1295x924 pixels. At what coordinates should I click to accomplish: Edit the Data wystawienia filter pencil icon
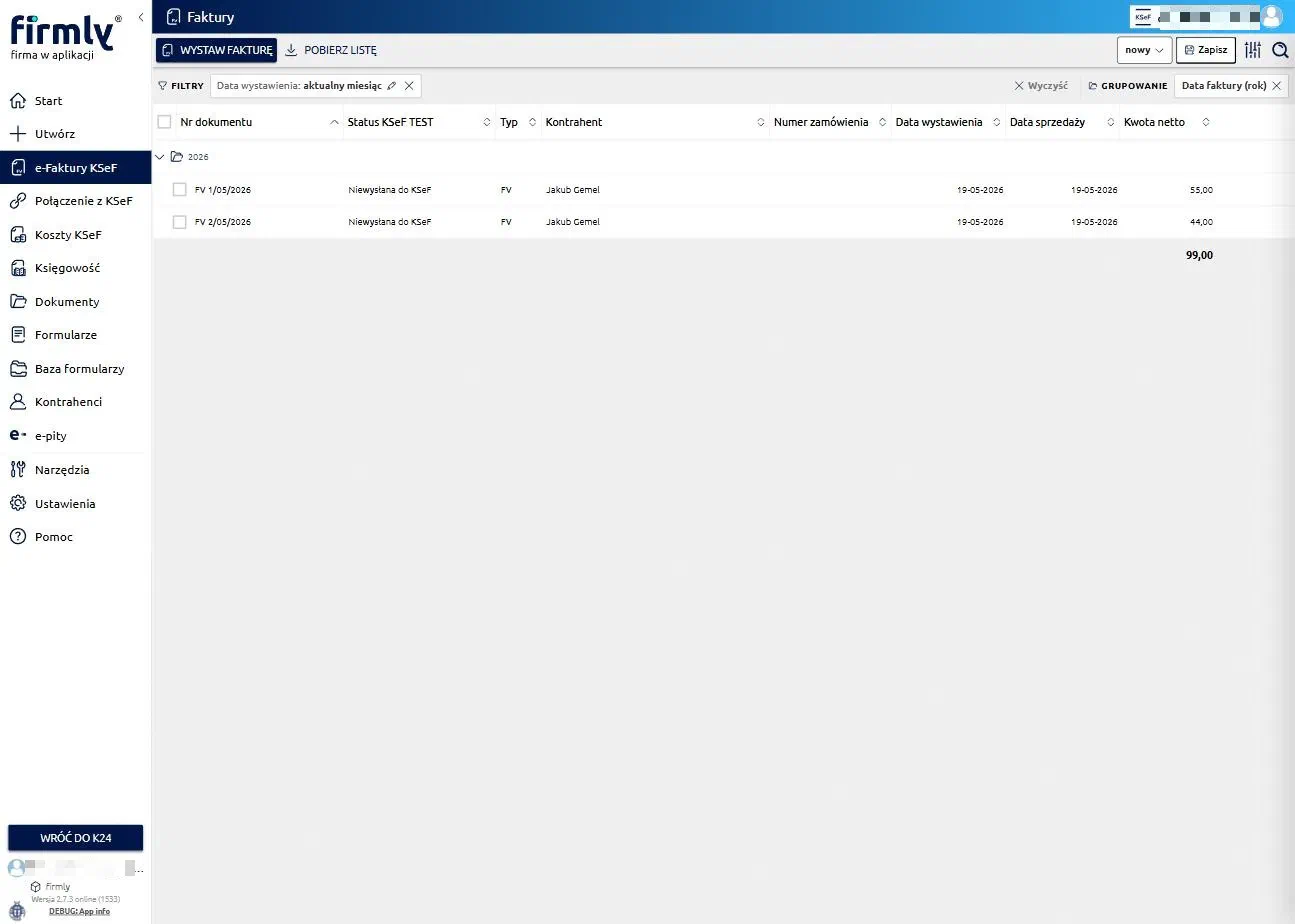tap(391, 86)
